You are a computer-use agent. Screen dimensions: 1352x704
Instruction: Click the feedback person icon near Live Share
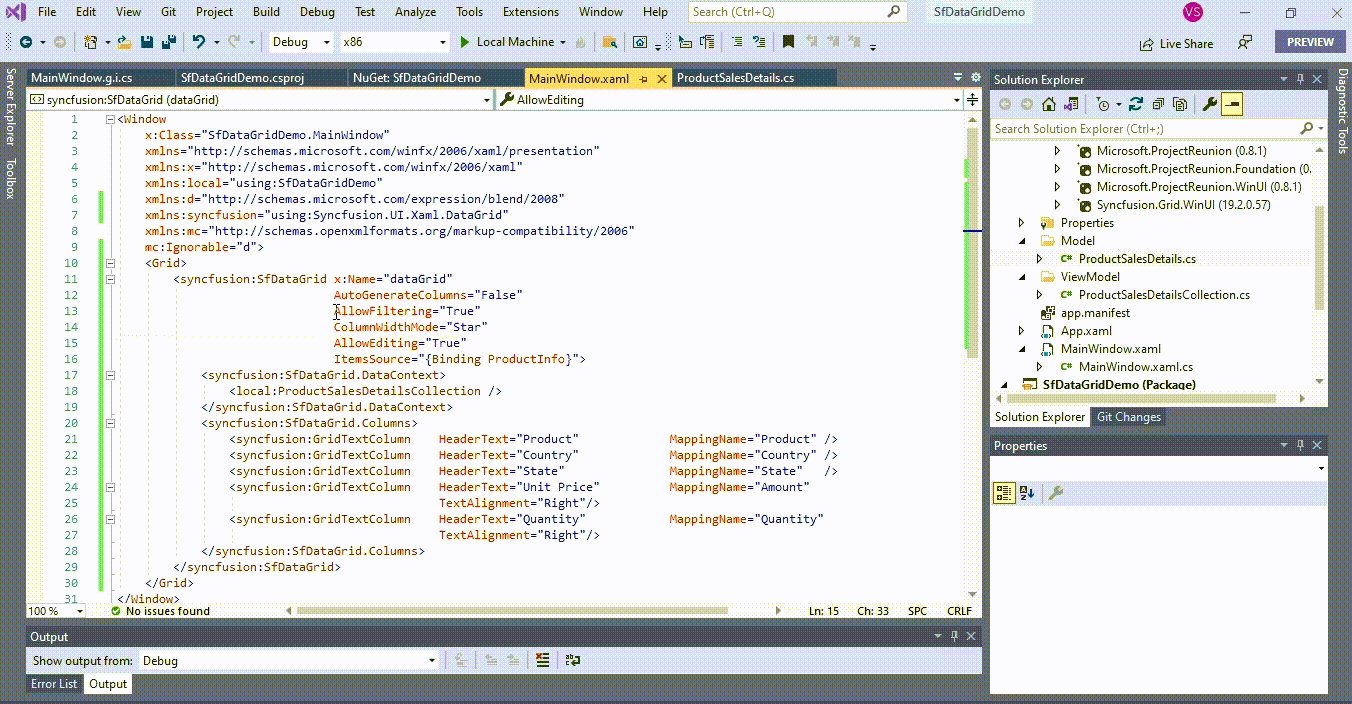click(1244, 43)
